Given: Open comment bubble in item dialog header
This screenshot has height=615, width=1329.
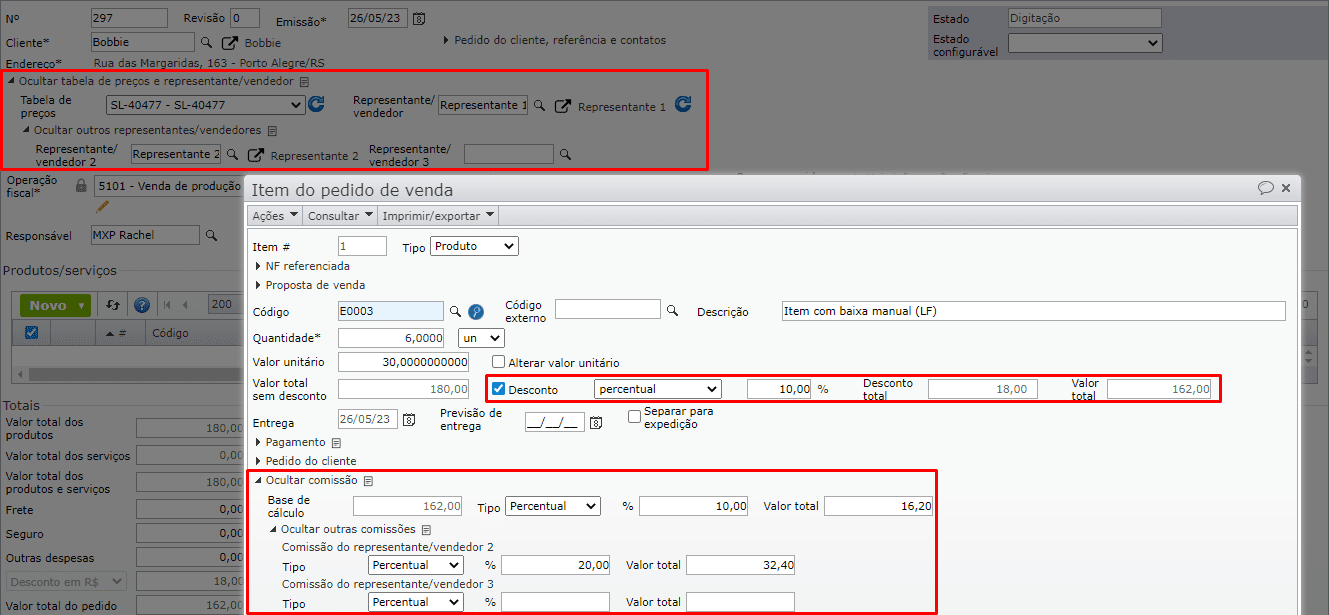Looking at the screenshot, I should click(1266, 187).
